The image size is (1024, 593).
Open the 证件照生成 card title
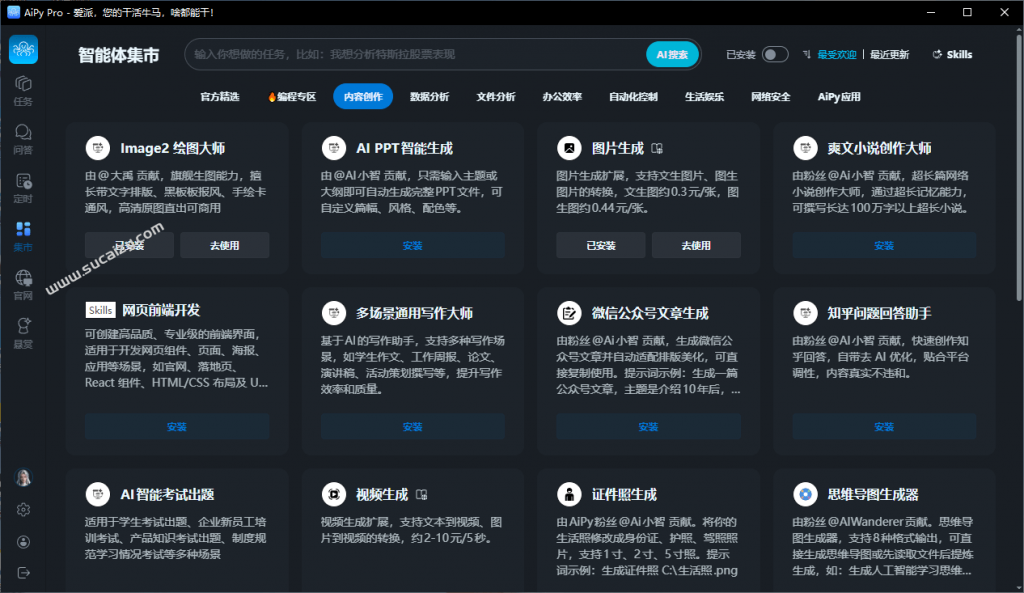coord(624,494)
